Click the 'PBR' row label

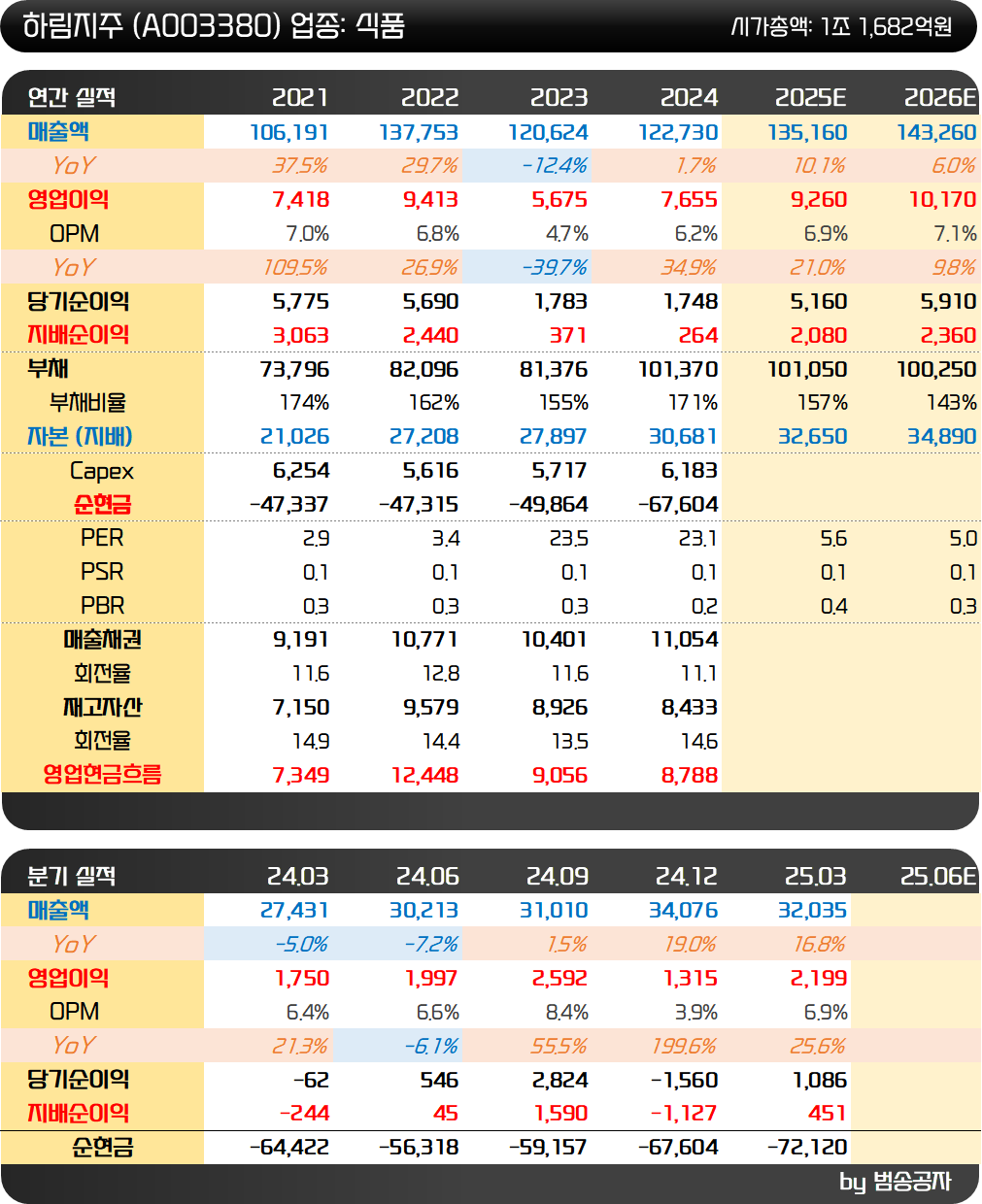click(x=102, y=606)
